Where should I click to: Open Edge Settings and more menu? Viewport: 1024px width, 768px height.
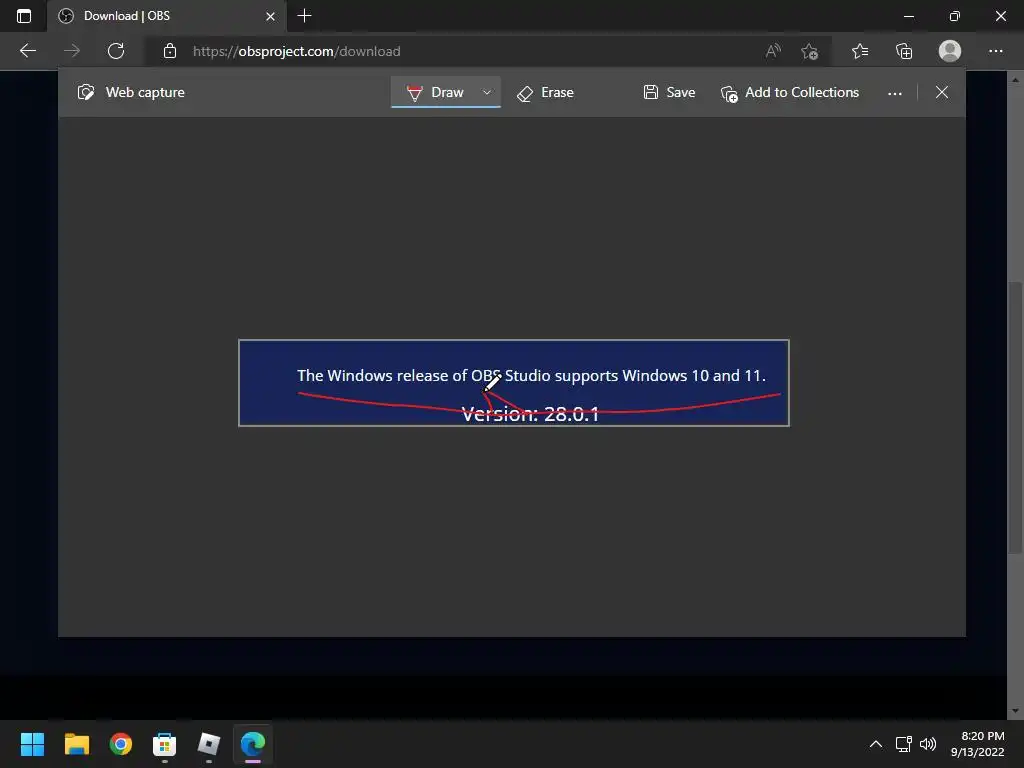point(995,51)
